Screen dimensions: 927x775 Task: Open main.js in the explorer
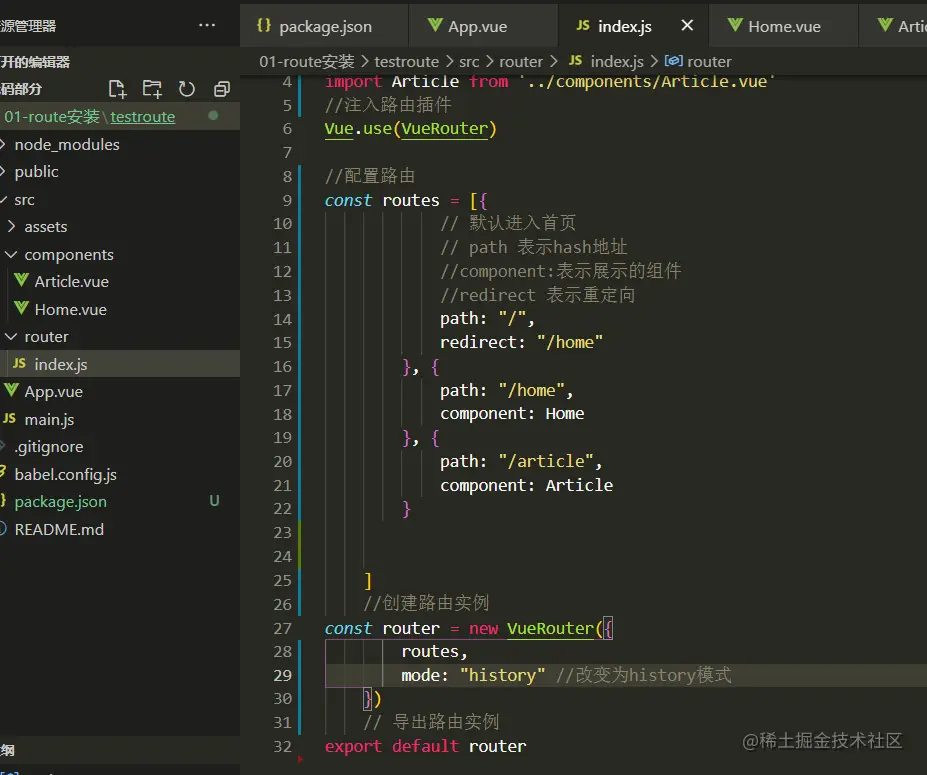[x=49, y=420]
